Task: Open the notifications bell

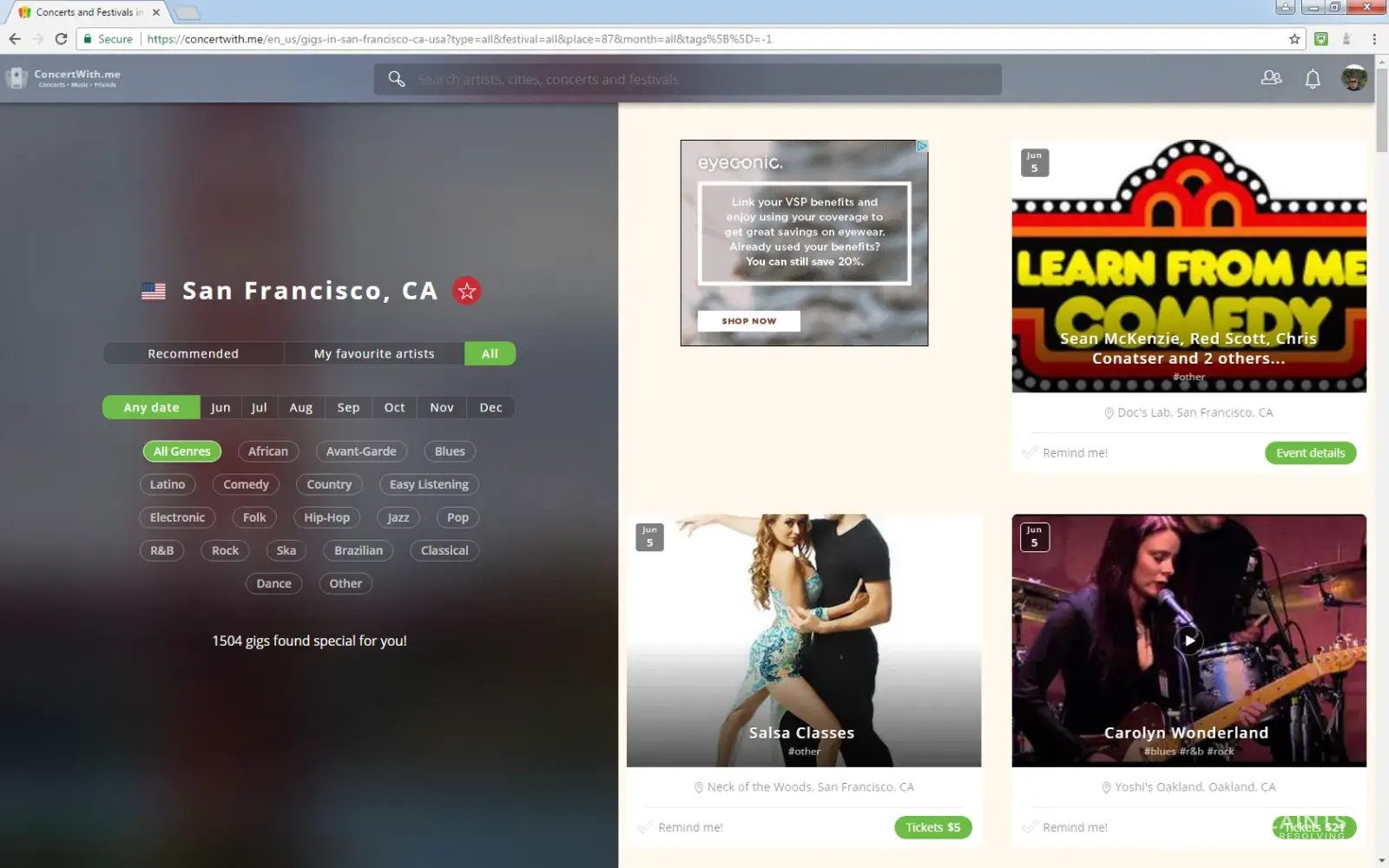Action: pos(1313,79)
